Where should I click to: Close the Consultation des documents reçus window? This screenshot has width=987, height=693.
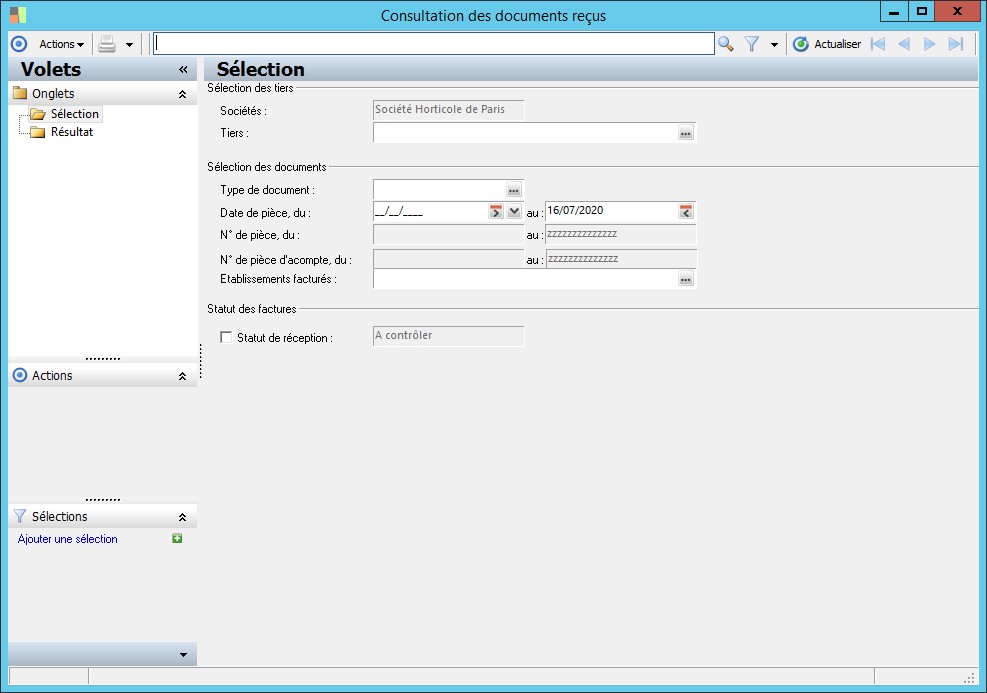tap(957, 11)
